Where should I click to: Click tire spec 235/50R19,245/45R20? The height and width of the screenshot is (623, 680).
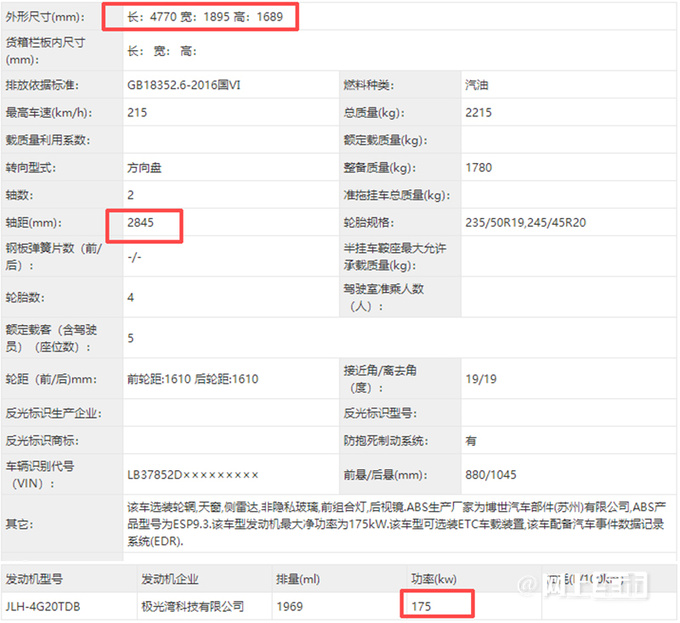click(x=525, y=223)
